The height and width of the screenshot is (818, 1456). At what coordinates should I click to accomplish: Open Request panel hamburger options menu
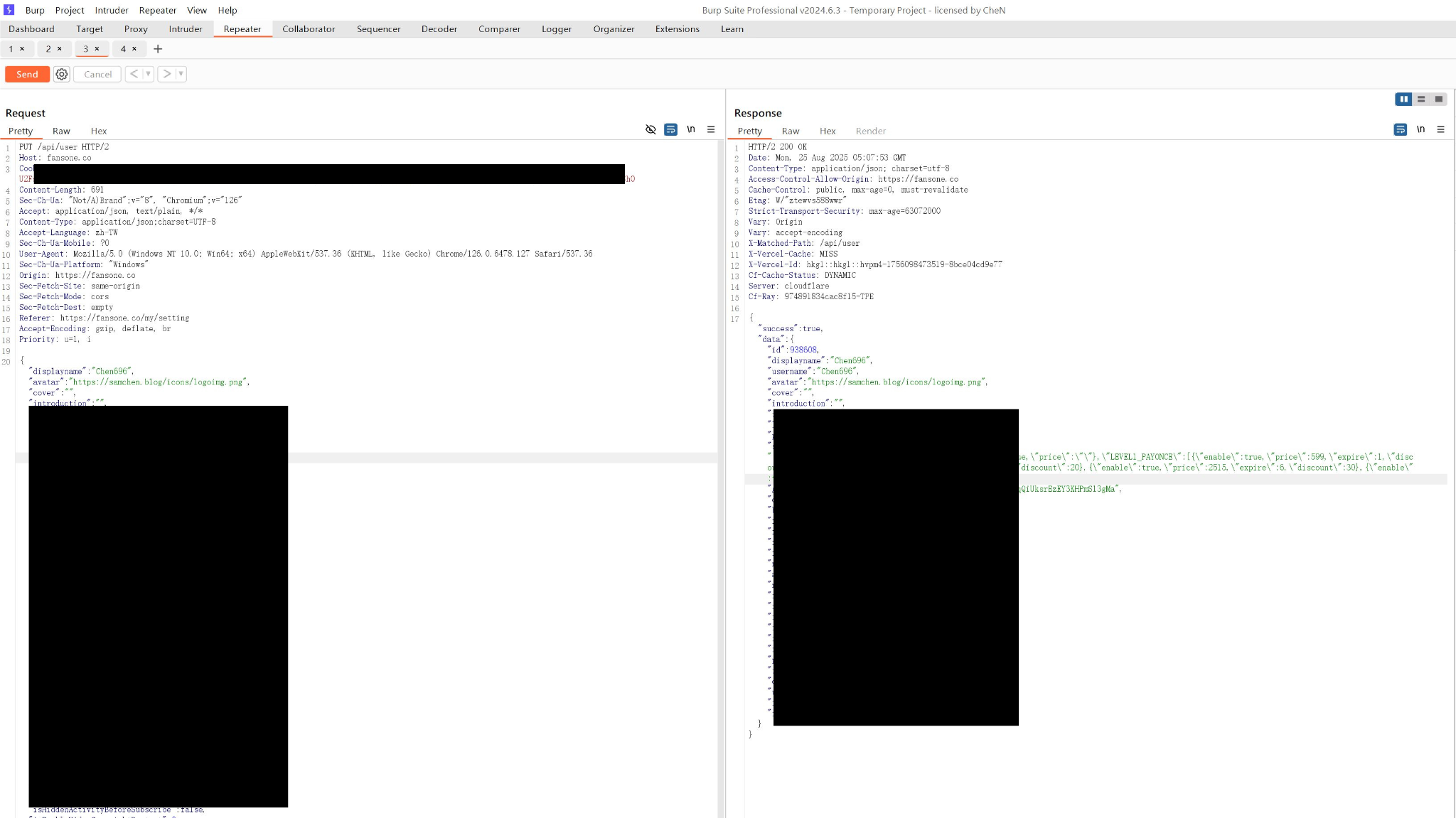[711, 129]
